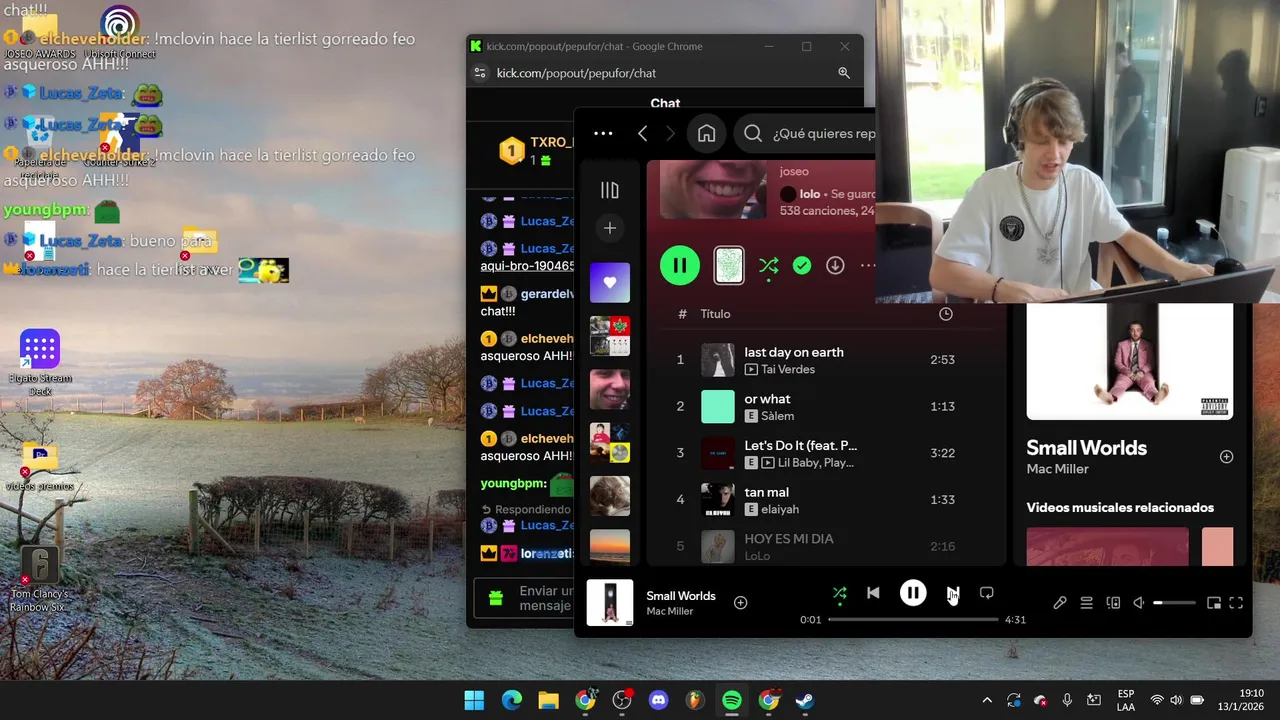Click youngbpm username in Kick chat
Screen dimensions: 1280x720
click(x=513, y=483)
